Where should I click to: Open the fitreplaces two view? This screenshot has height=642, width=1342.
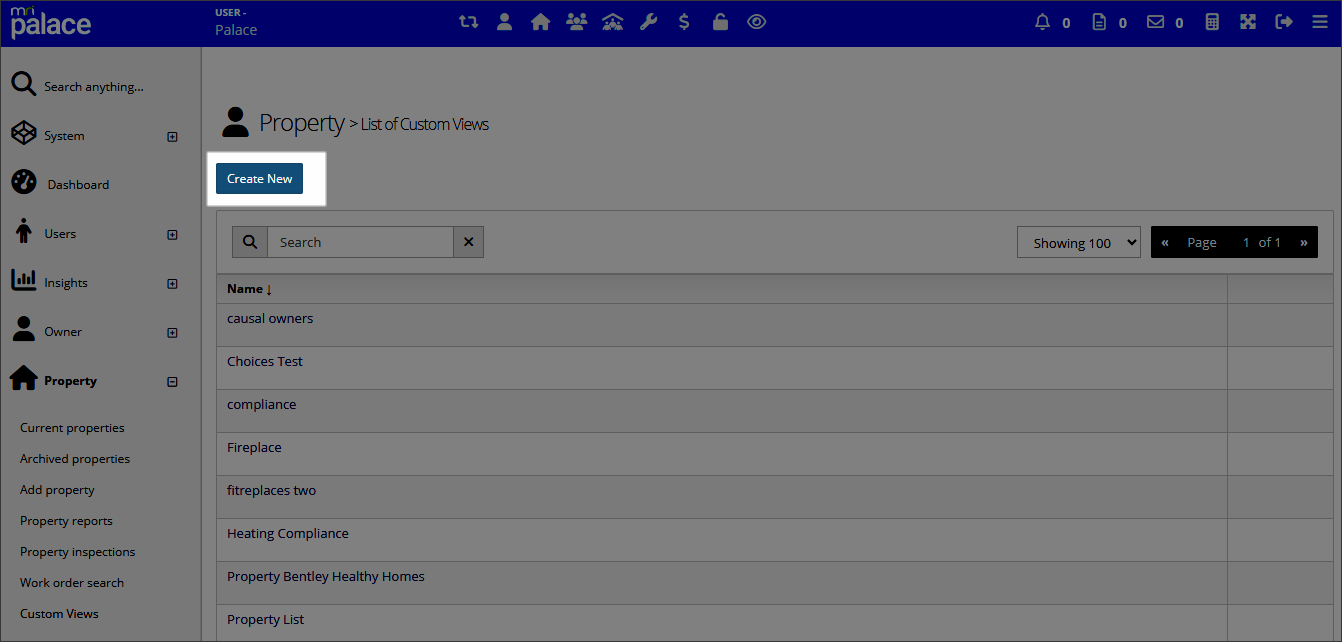pos(272,491)
